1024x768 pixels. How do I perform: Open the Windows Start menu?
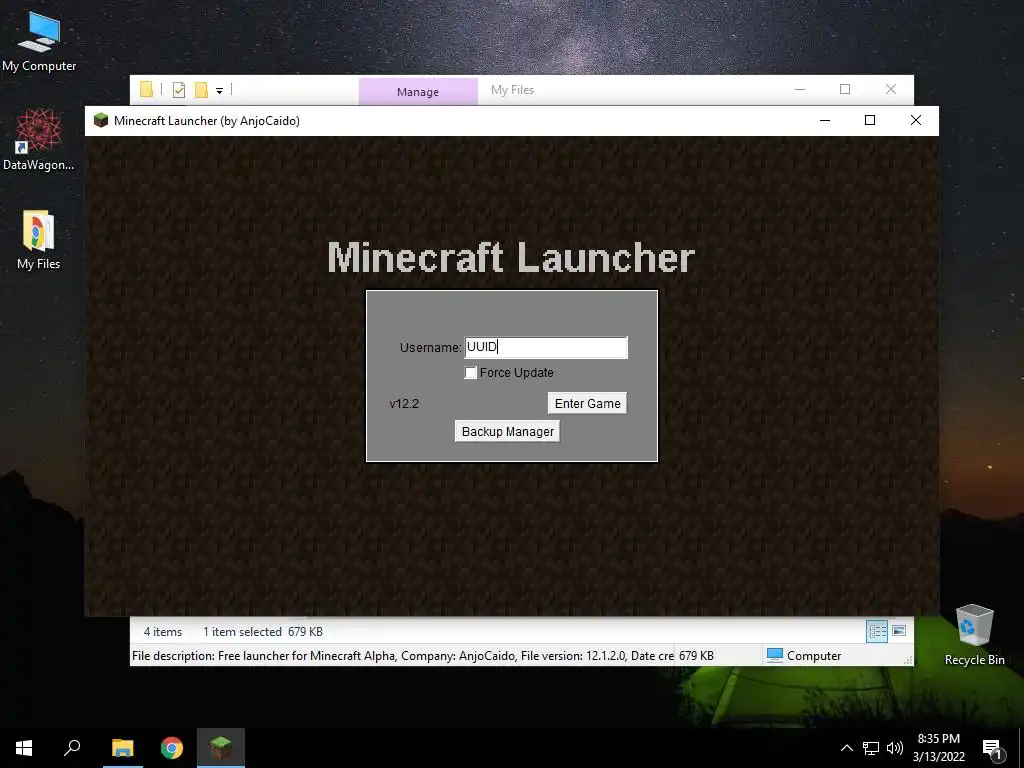(x=24, y=748)
